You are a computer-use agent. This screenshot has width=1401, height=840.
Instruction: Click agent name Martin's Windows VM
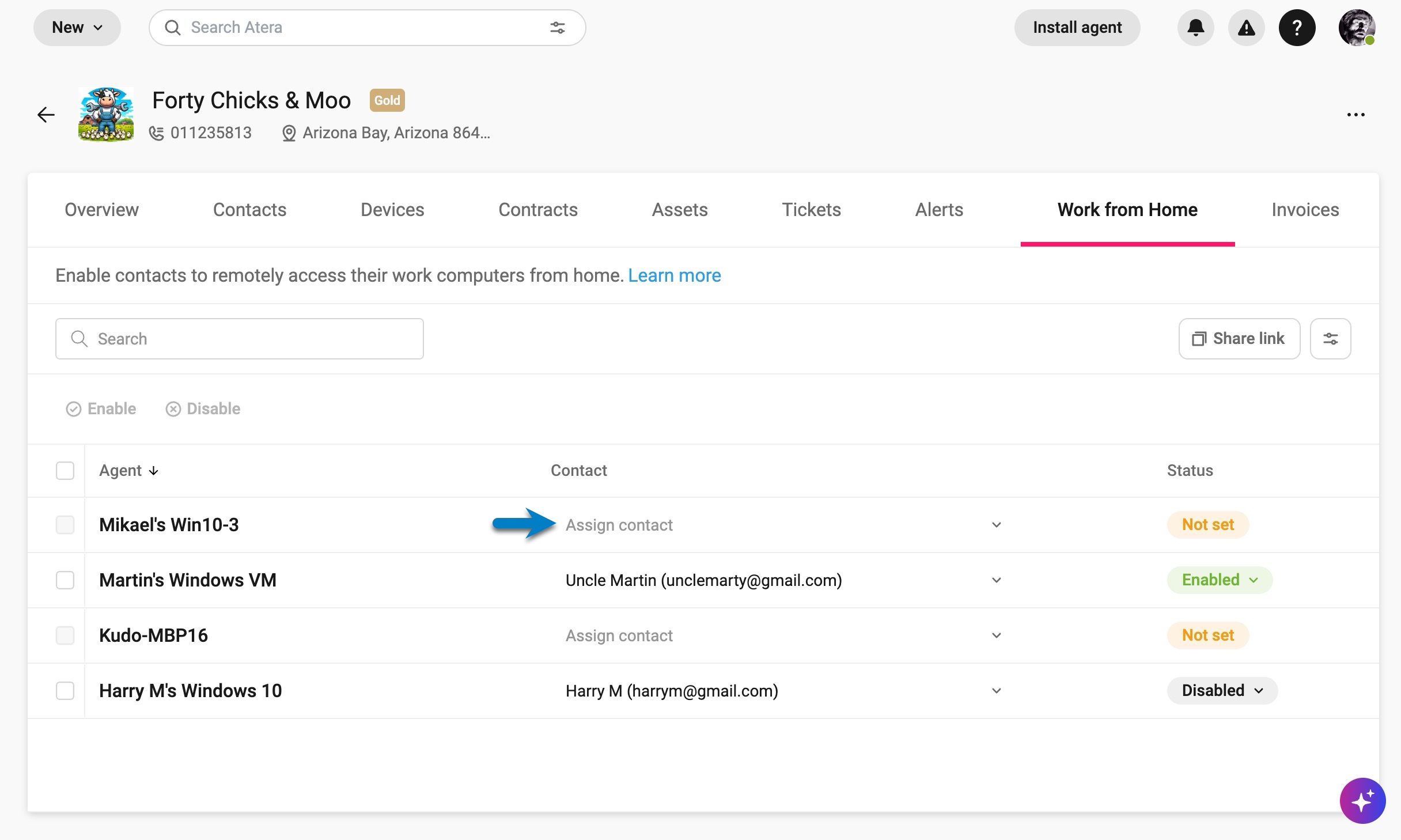click(x=188, y=580)
